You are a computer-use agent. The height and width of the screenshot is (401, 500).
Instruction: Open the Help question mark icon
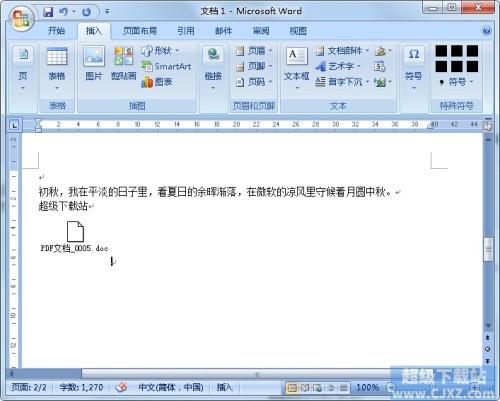(x=487, y=31)
